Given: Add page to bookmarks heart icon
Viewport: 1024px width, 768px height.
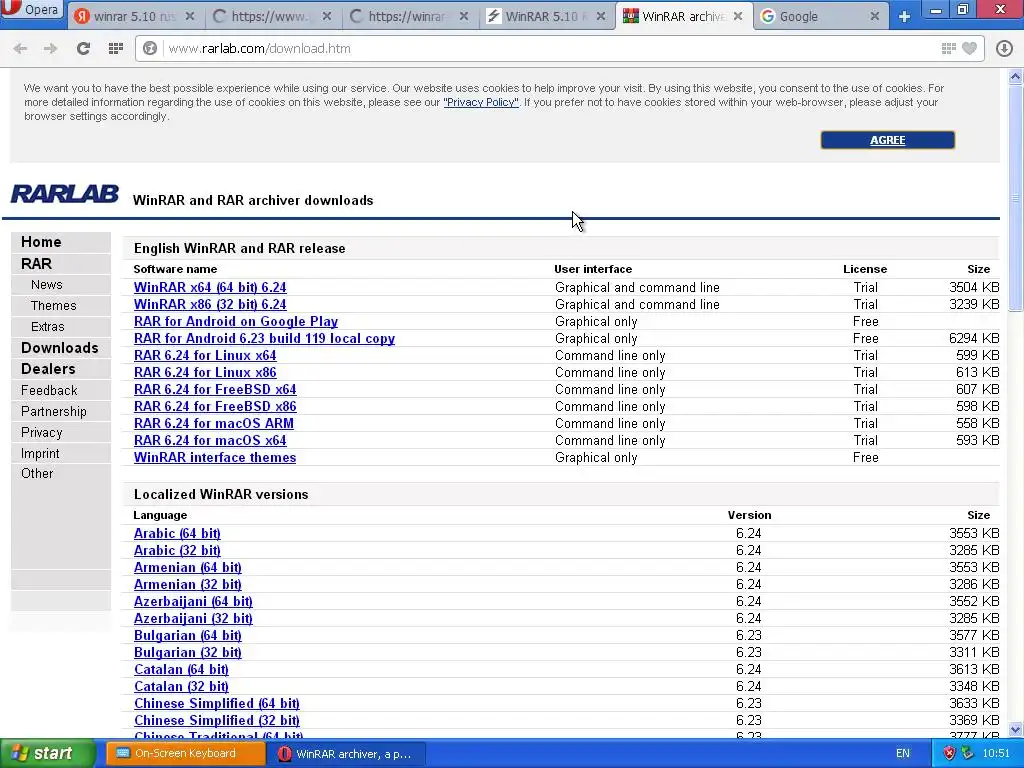Looking at the screenshot, I should click(x=969, y=48).
